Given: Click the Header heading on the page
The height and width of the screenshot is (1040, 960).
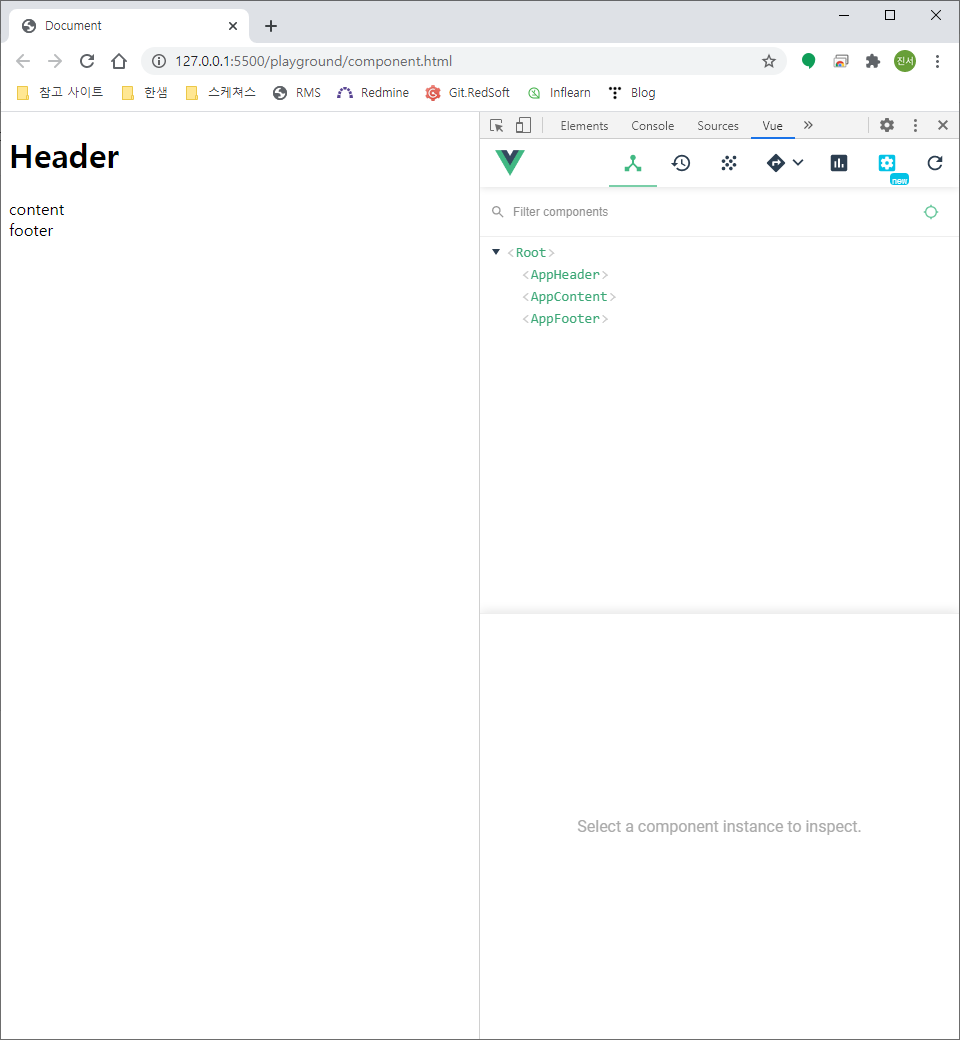Looking at the screenshot, I should click(x=64, y=157).
